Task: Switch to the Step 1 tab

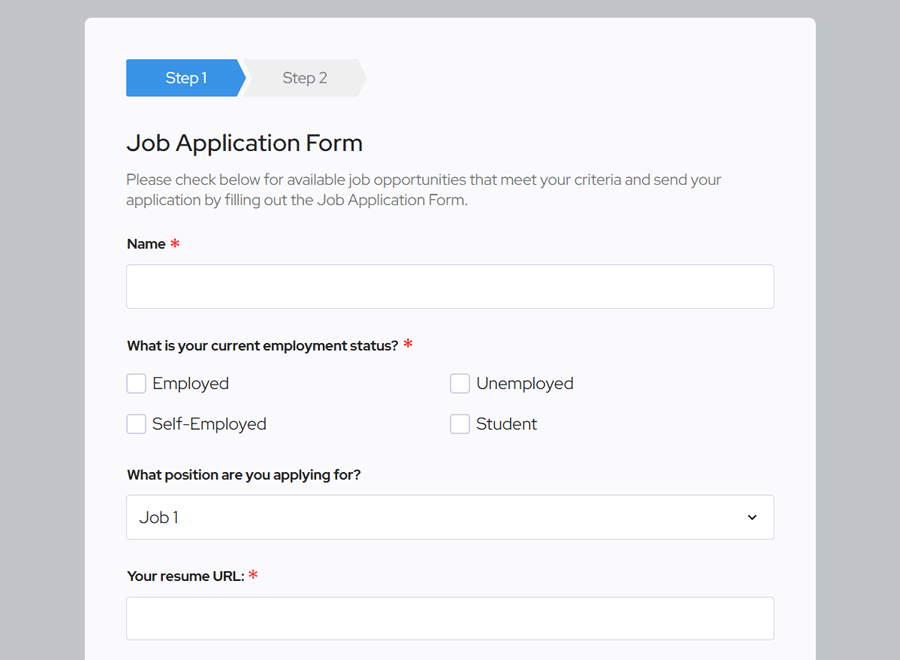Action: (185, 78)
